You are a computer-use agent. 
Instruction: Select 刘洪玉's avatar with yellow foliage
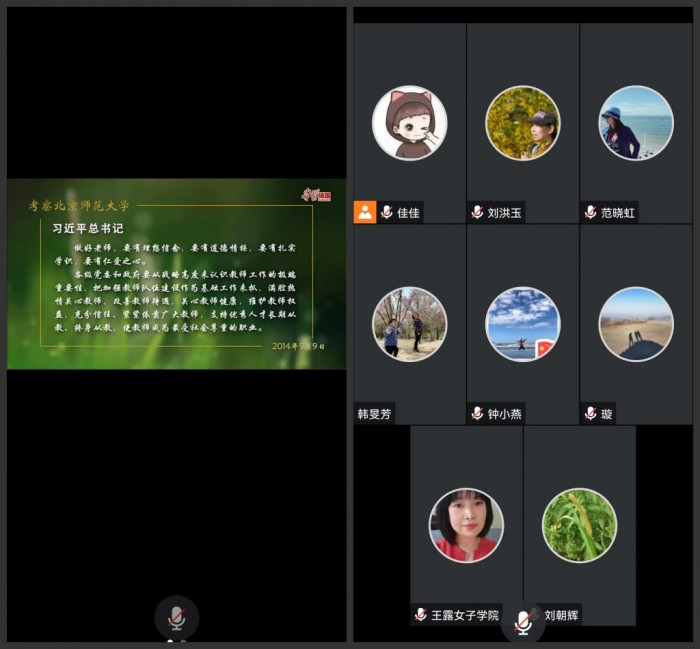pyautogui.click(x=522, y=123)
